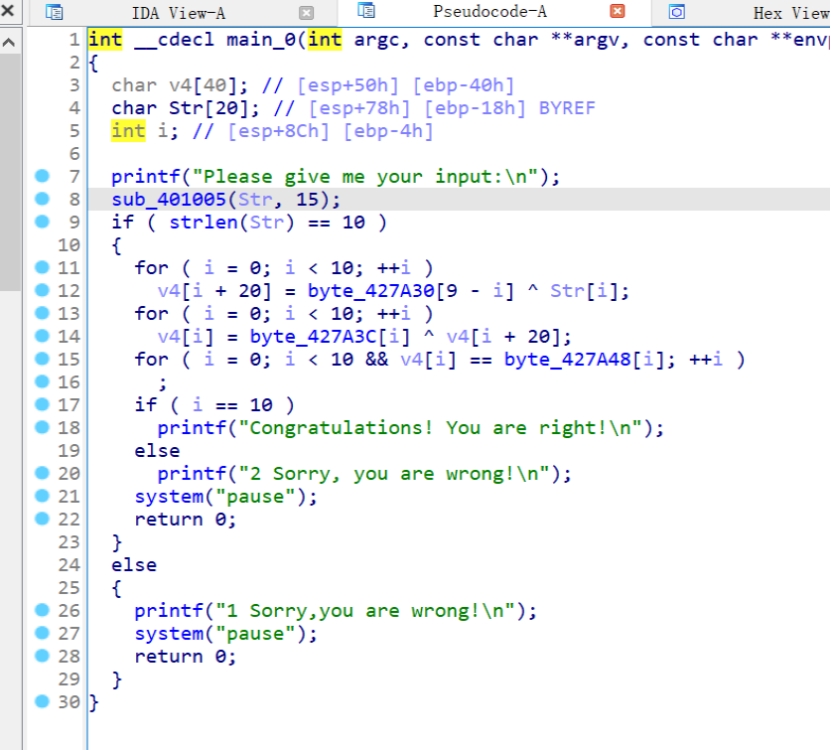Toggle the breakpoint dot on line 13
Screen dimensions: 831x750
42,313
